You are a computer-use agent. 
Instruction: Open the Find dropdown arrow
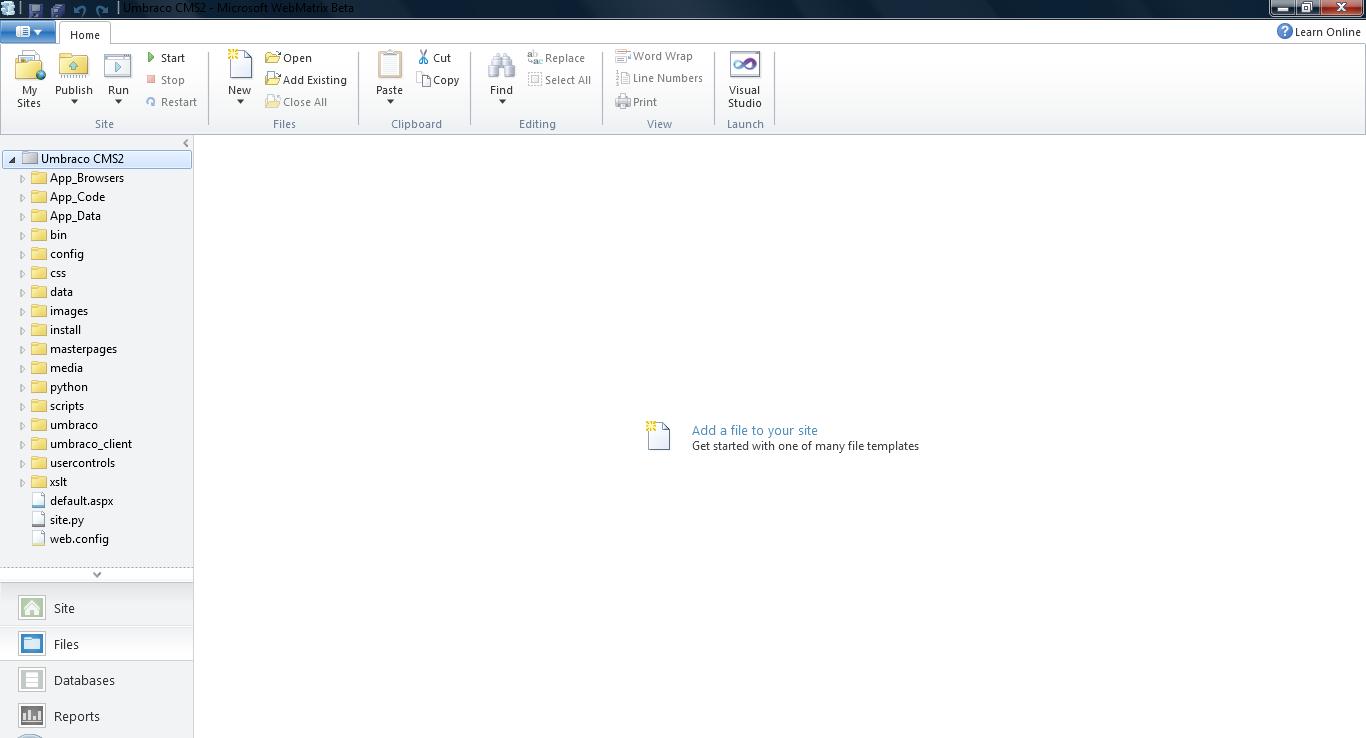tap(502, 102)
